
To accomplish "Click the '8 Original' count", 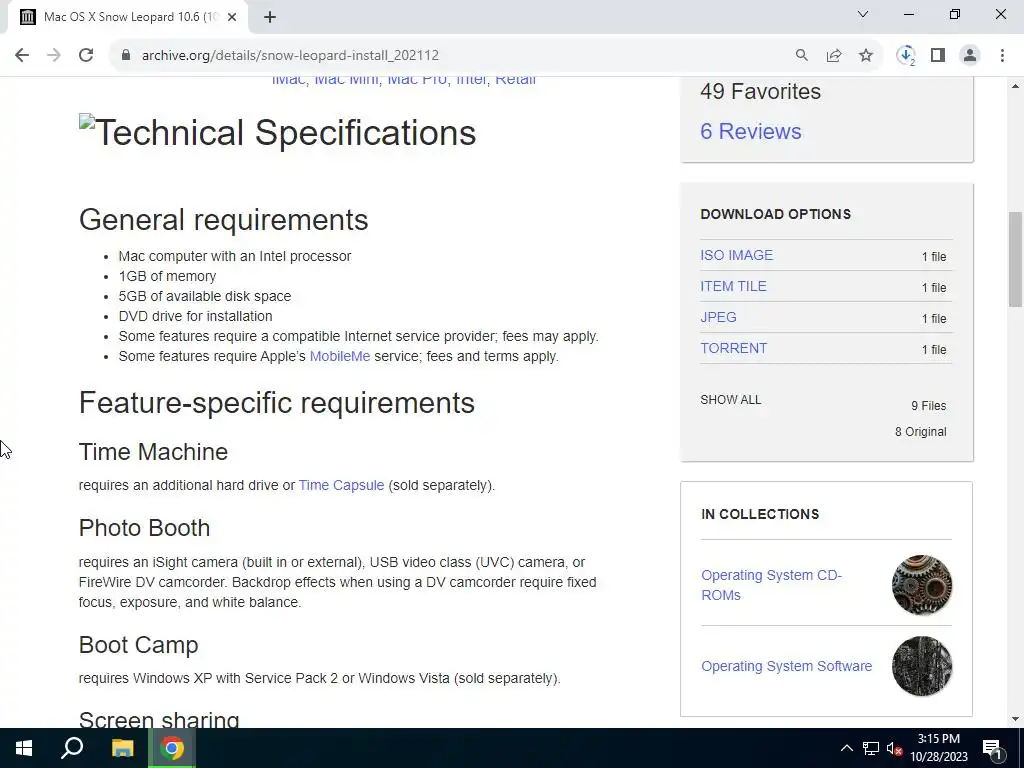I will (x=920, y=432).
